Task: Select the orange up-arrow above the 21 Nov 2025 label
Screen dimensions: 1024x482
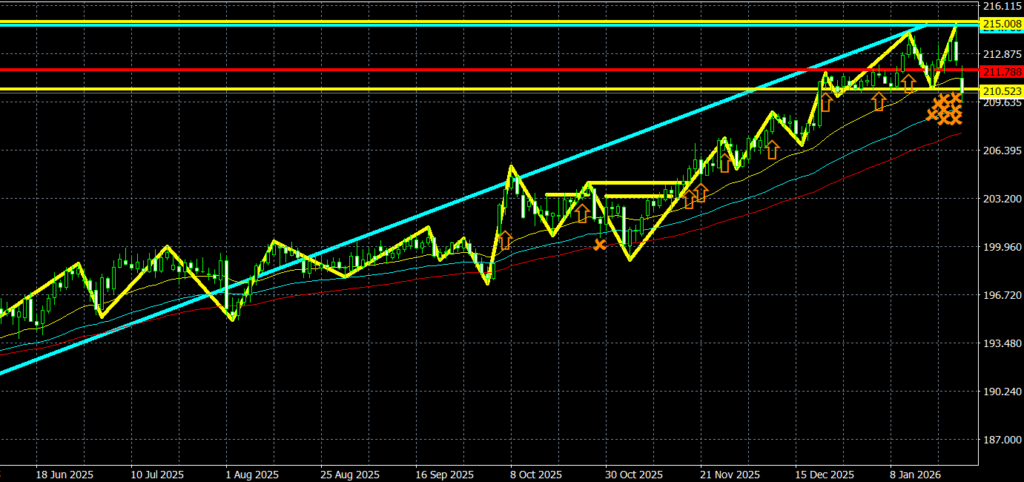Action: (x=725, y=164)
